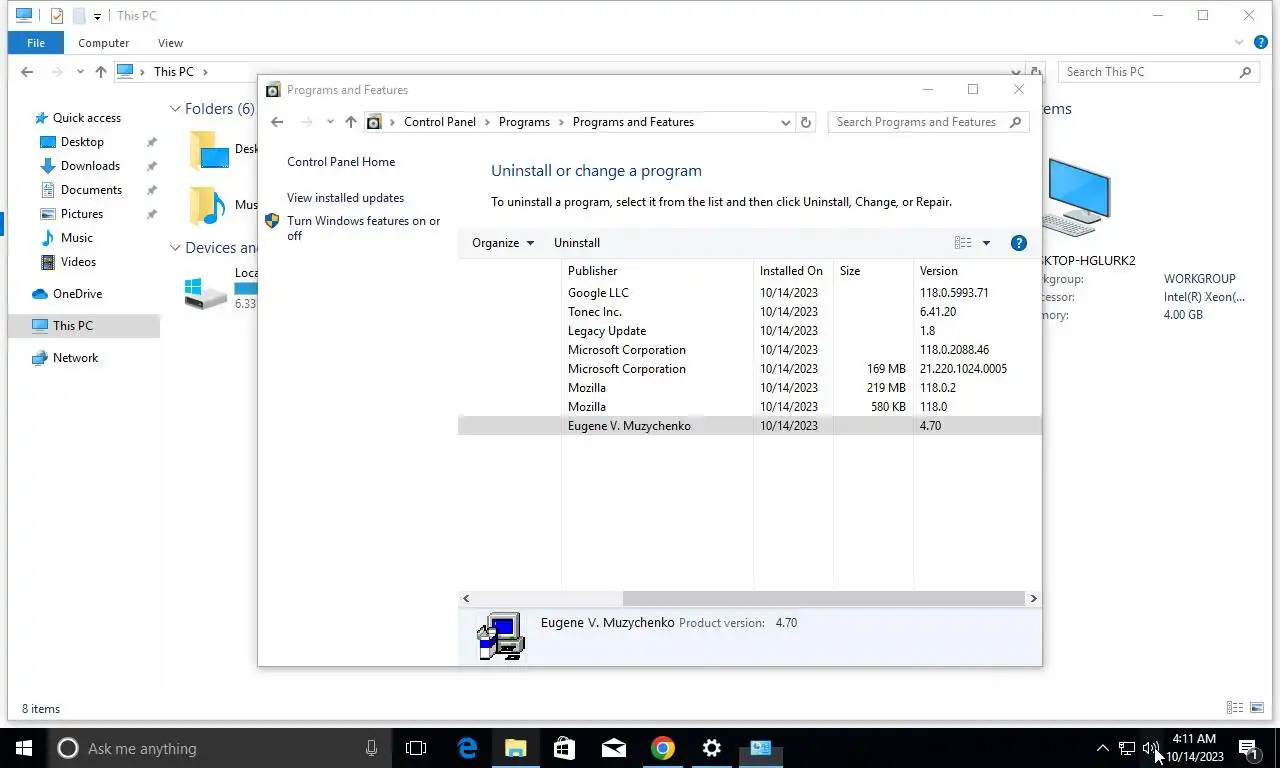Screen dimensions: 1280x768
Task: Collapse the Devices and drives group
Action: (x=175, y=248)
